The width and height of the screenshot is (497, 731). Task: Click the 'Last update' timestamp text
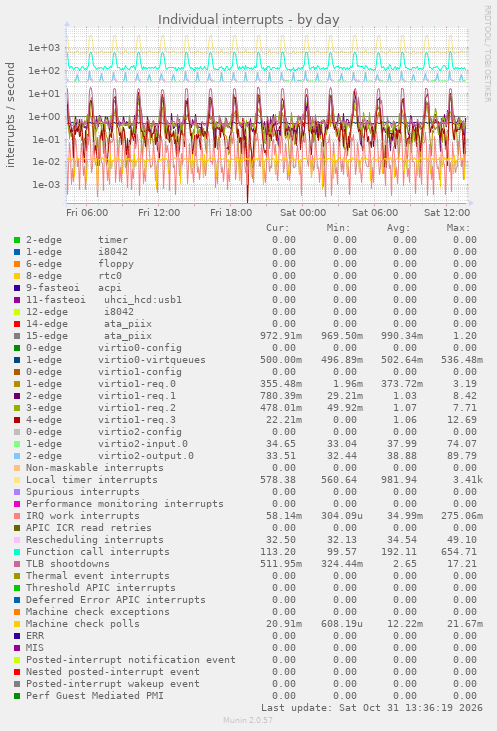click(x=372, y=708)
